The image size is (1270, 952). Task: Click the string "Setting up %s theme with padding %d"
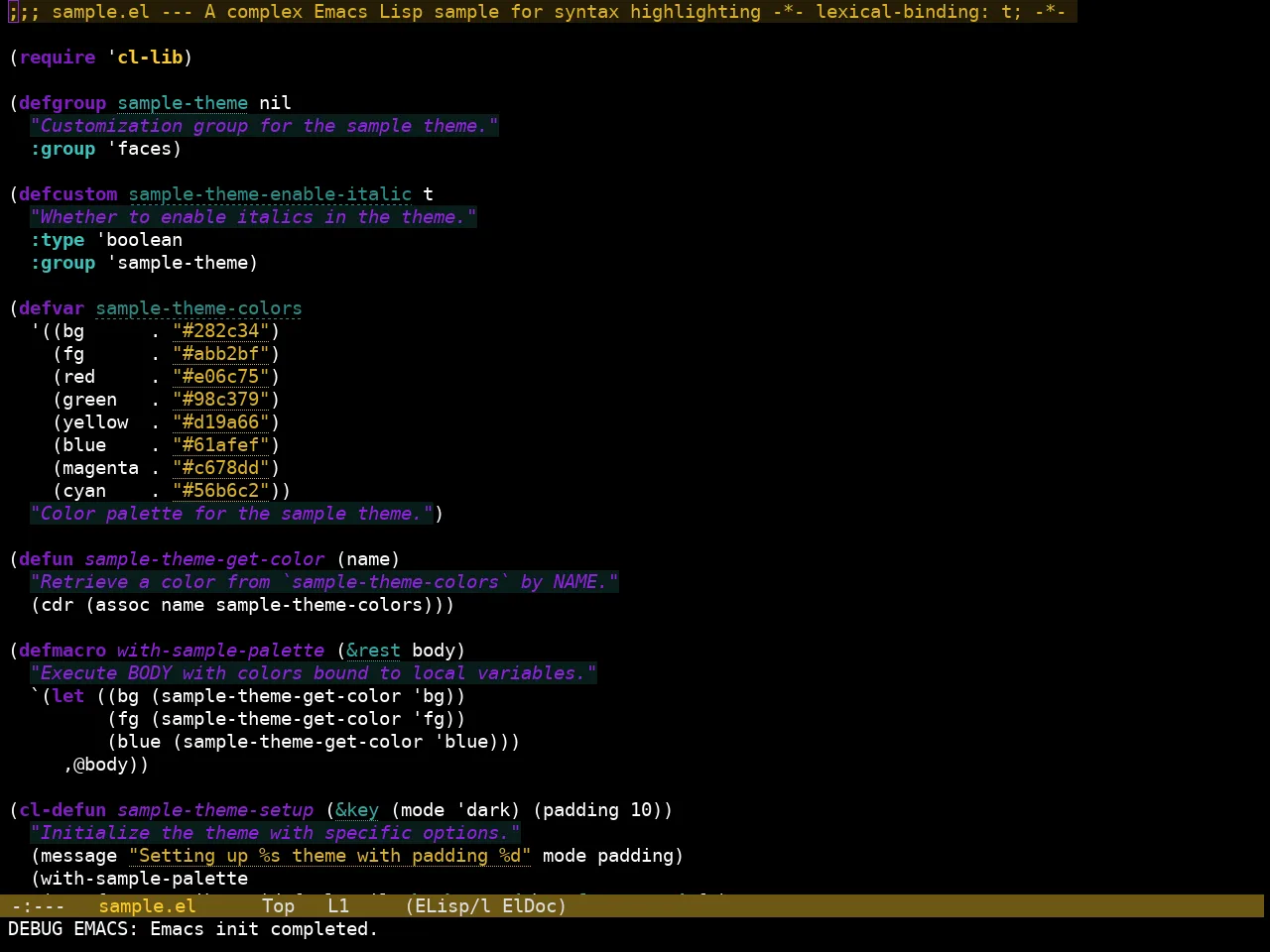[329, 856]
